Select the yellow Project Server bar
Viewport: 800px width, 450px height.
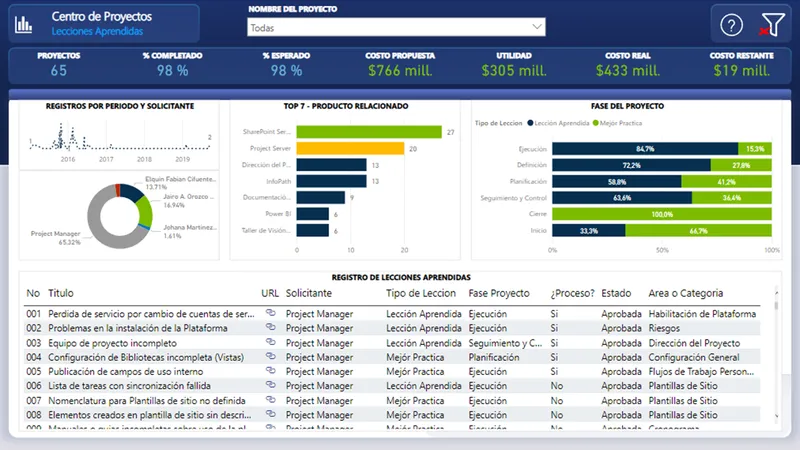click(350, 148)
